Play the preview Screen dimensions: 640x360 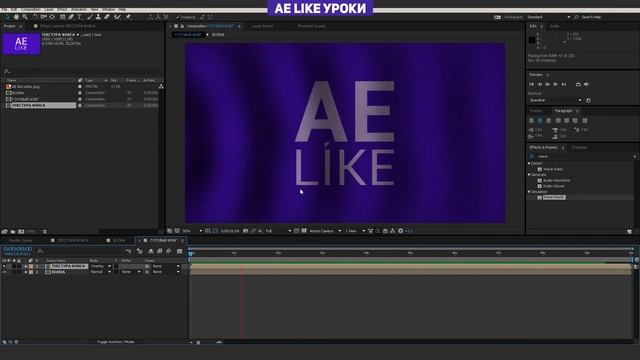[x=547, y=84]
